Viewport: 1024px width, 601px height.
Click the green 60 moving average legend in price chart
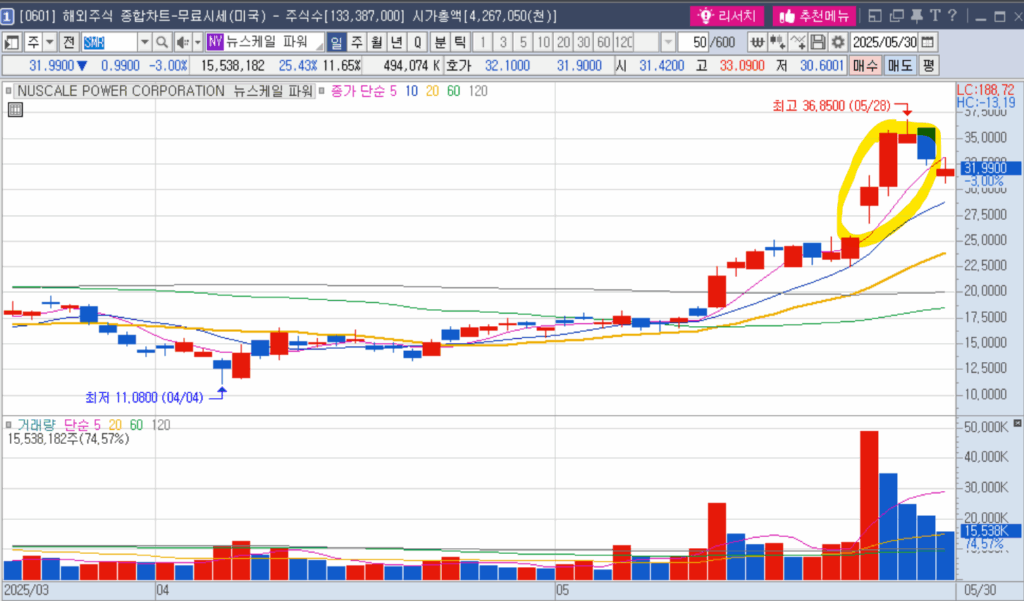(x=454, y=91)
